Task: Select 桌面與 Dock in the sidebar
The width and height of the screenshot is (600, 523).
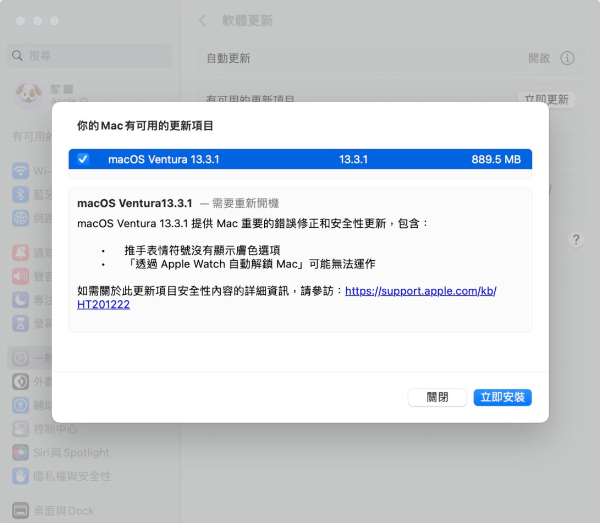Action: point(62,511)
